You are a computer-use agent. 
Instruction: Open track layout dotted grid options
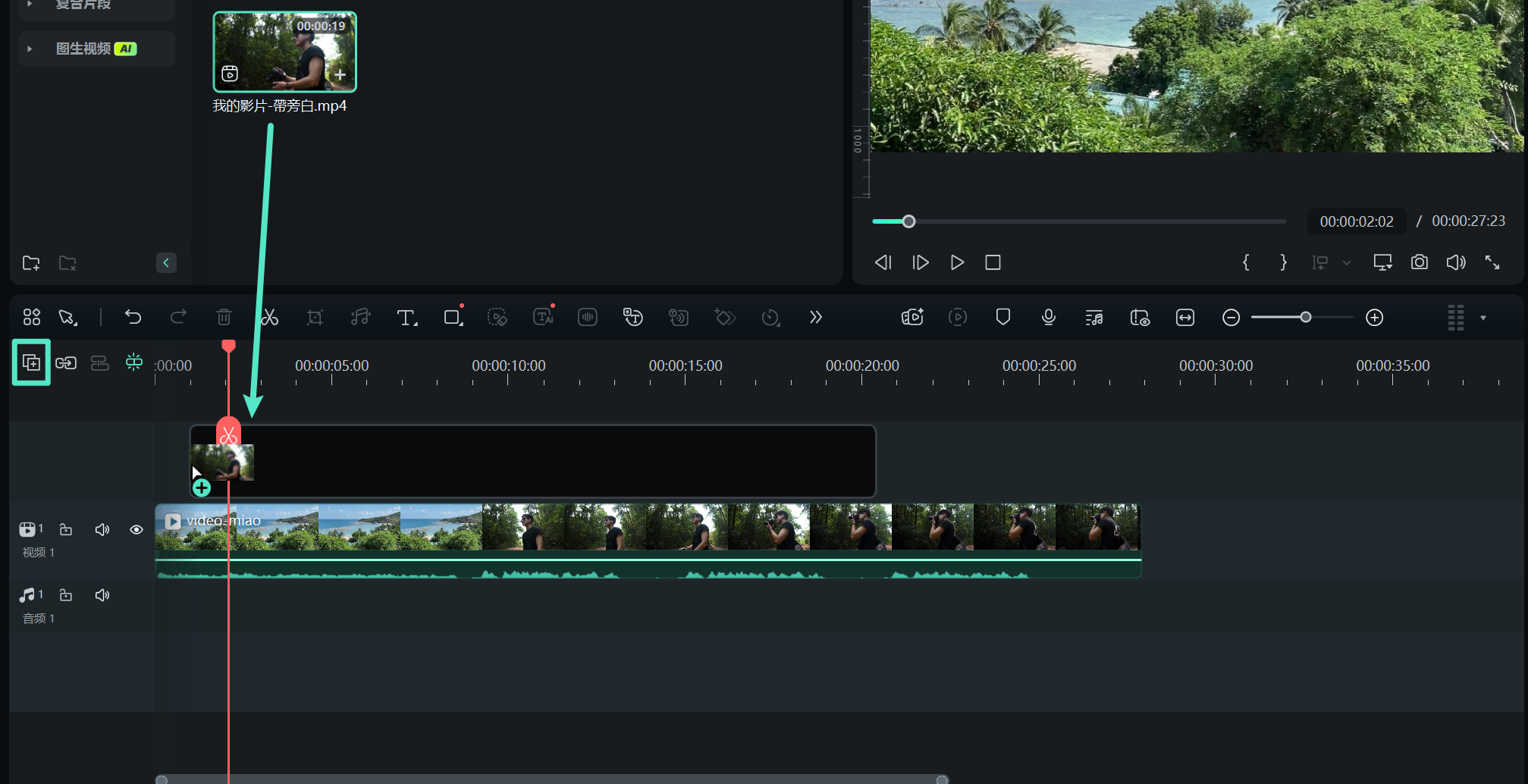click(x=1456, y=318)
